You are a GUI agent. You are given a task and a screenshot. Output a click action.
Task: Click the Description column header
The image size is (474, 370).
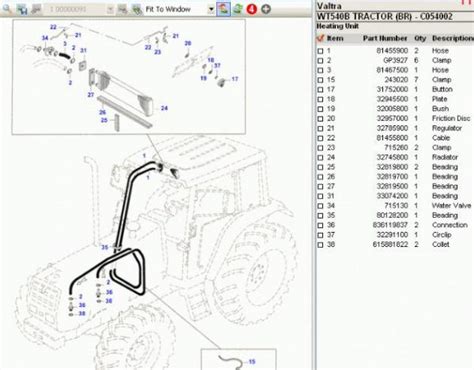click(453, 38)
